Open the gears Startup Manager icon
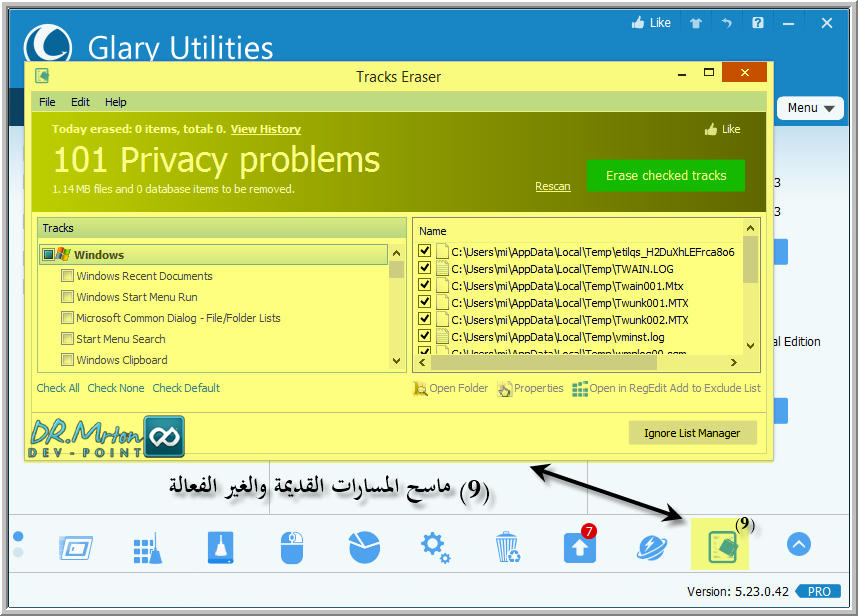 point(436,548)
